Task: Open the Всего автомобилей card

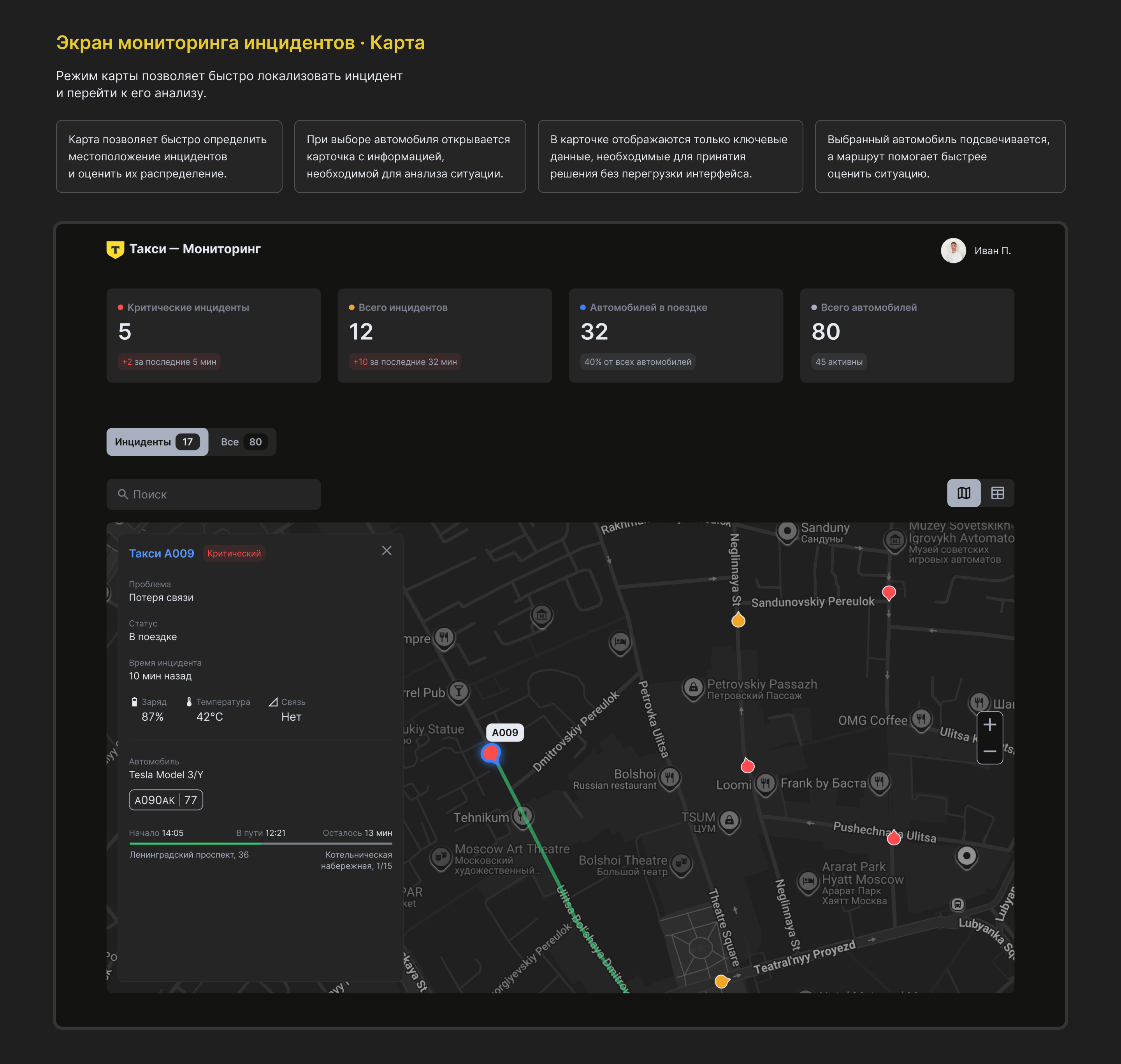Action: coord(907,336)
